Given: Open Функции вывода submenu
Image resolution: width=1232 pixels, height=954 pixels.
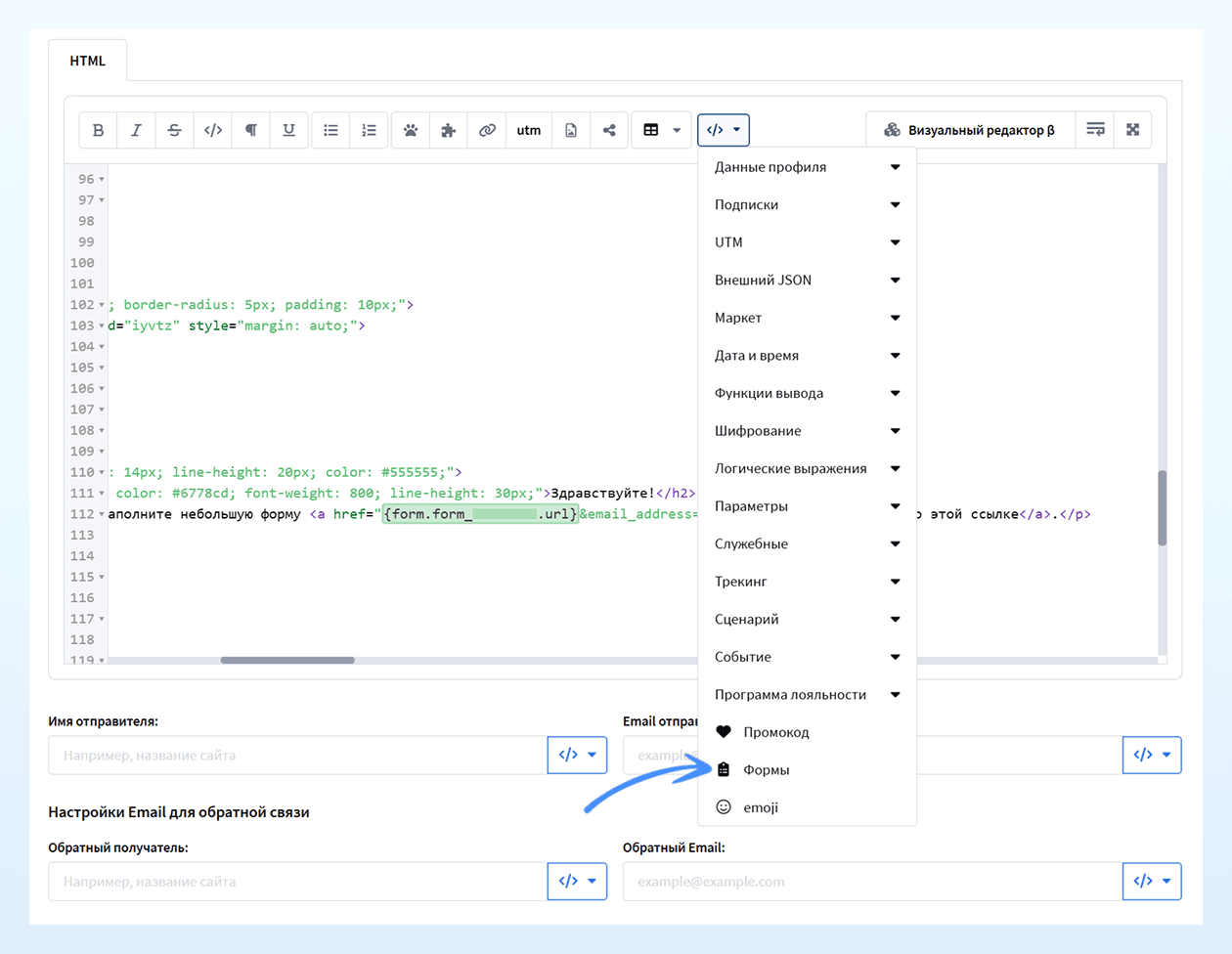Looking at the screenshot, I should 807,393.
